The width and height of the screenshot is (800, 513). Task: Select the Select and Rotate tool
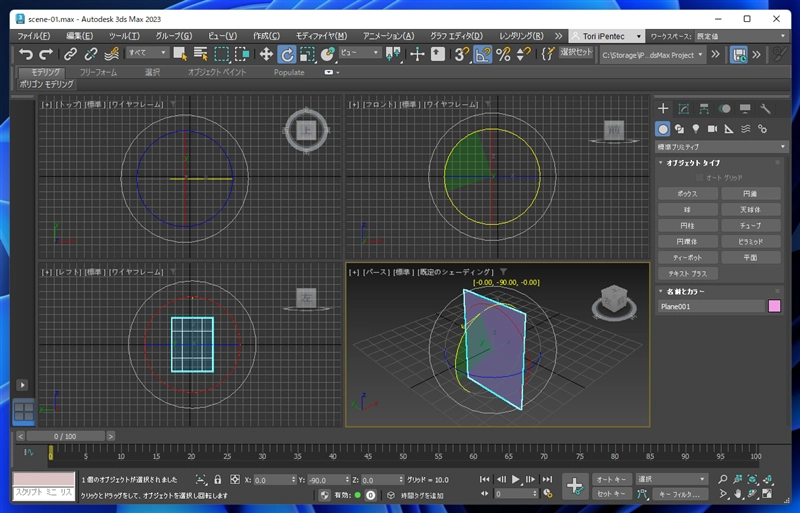[287, 54]
